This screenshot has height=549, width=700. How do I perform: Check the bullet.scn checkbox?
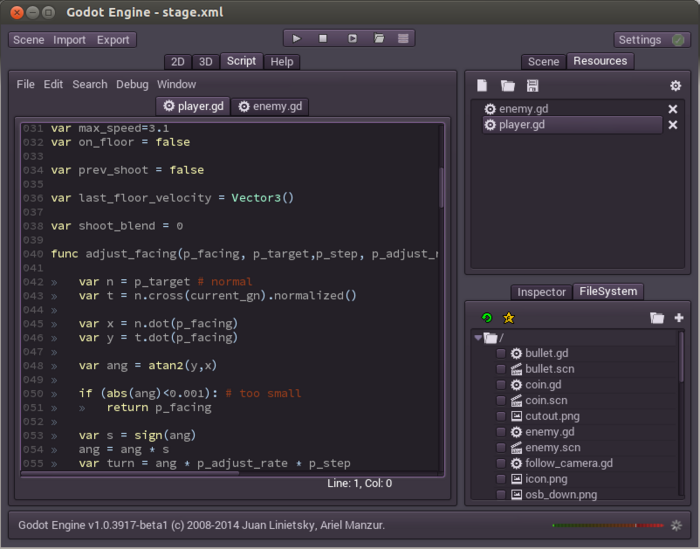pyautogui.click(x=501, y=369)
